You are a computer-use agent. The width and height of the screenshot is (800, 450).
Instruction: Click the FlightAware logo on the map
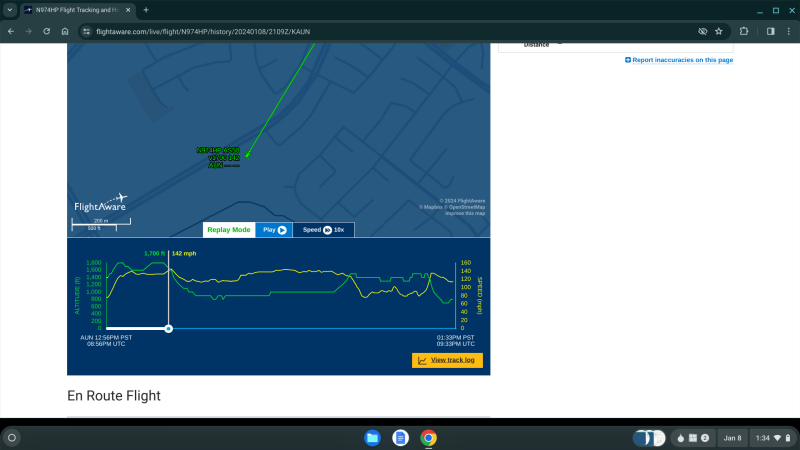tap(101, 203)
